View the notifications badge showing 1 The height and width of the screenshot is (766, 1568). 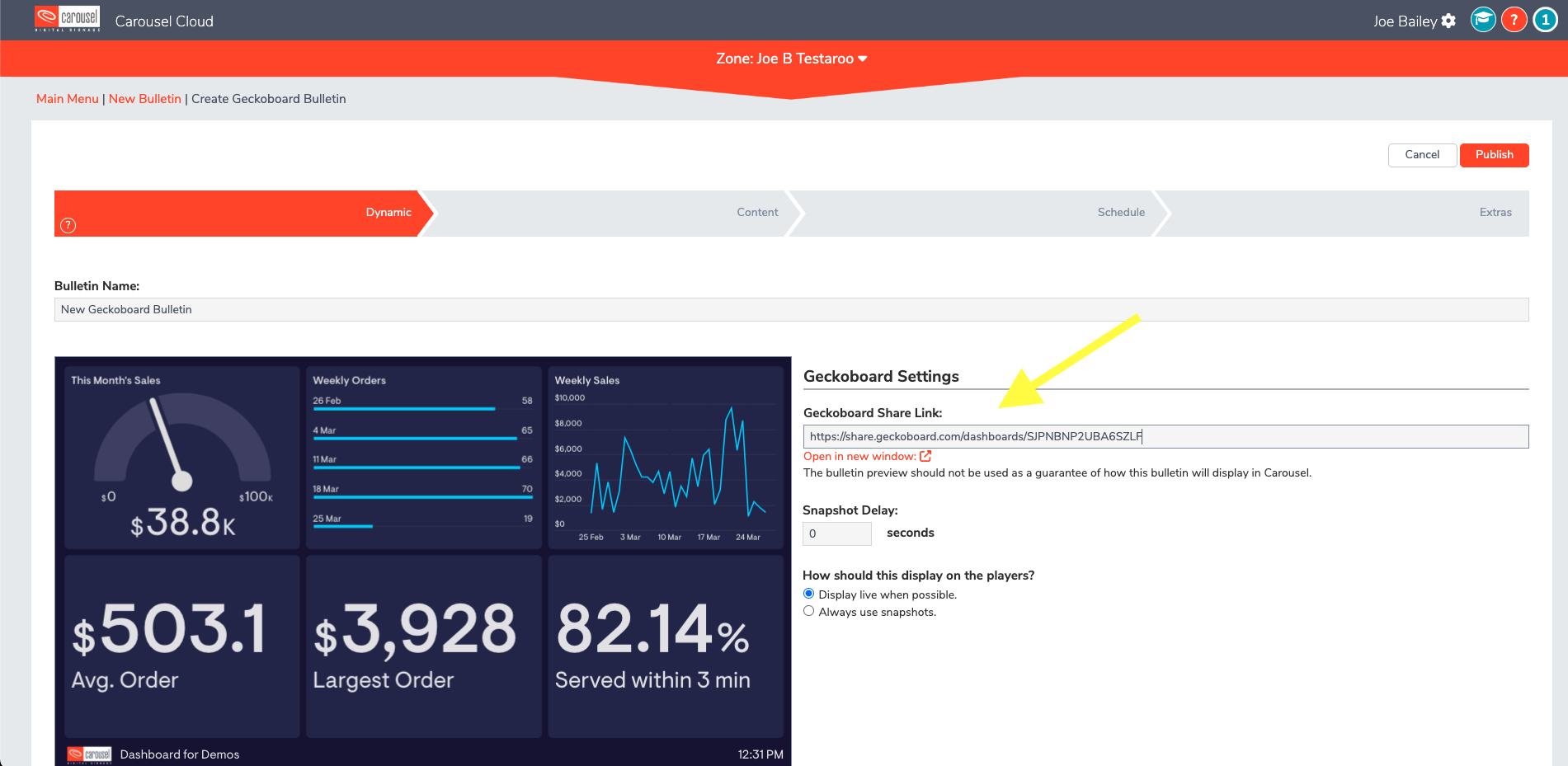[x=1545, y=20]
